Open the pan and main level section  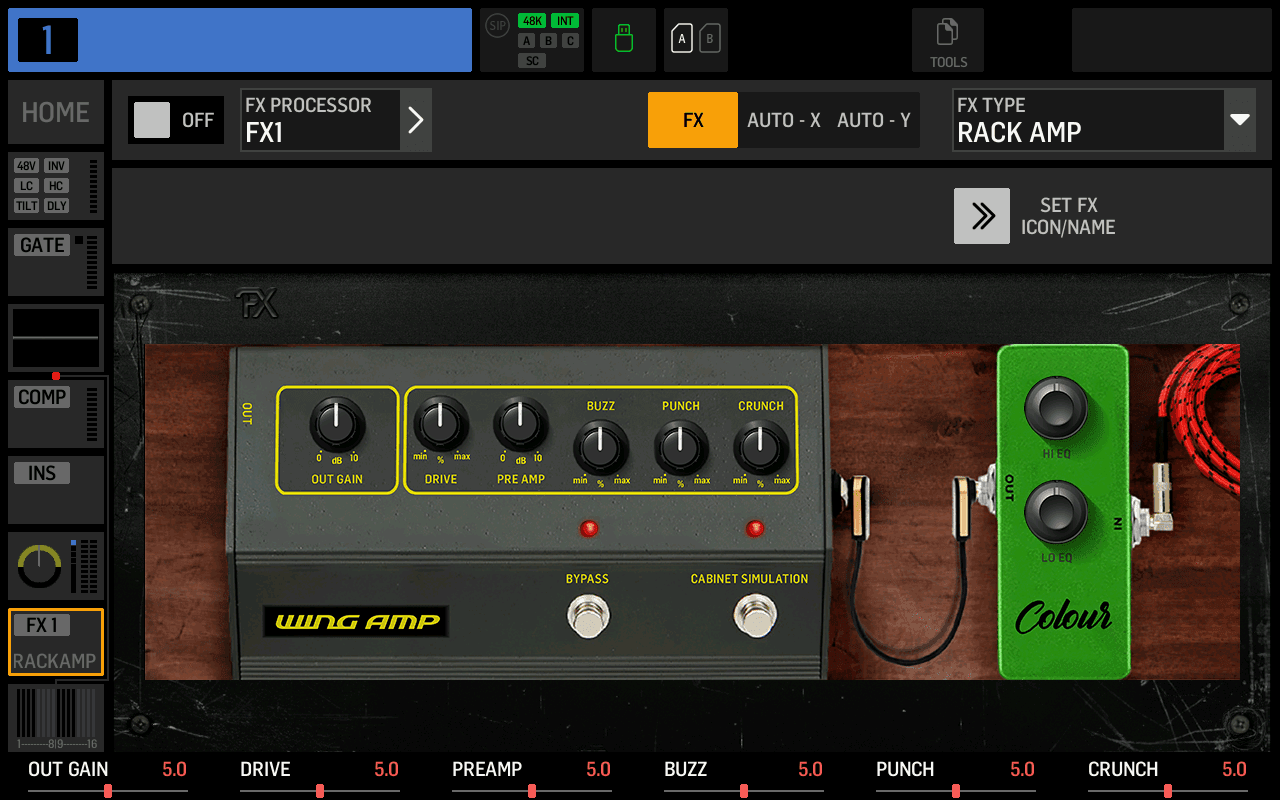click(56, 566)
